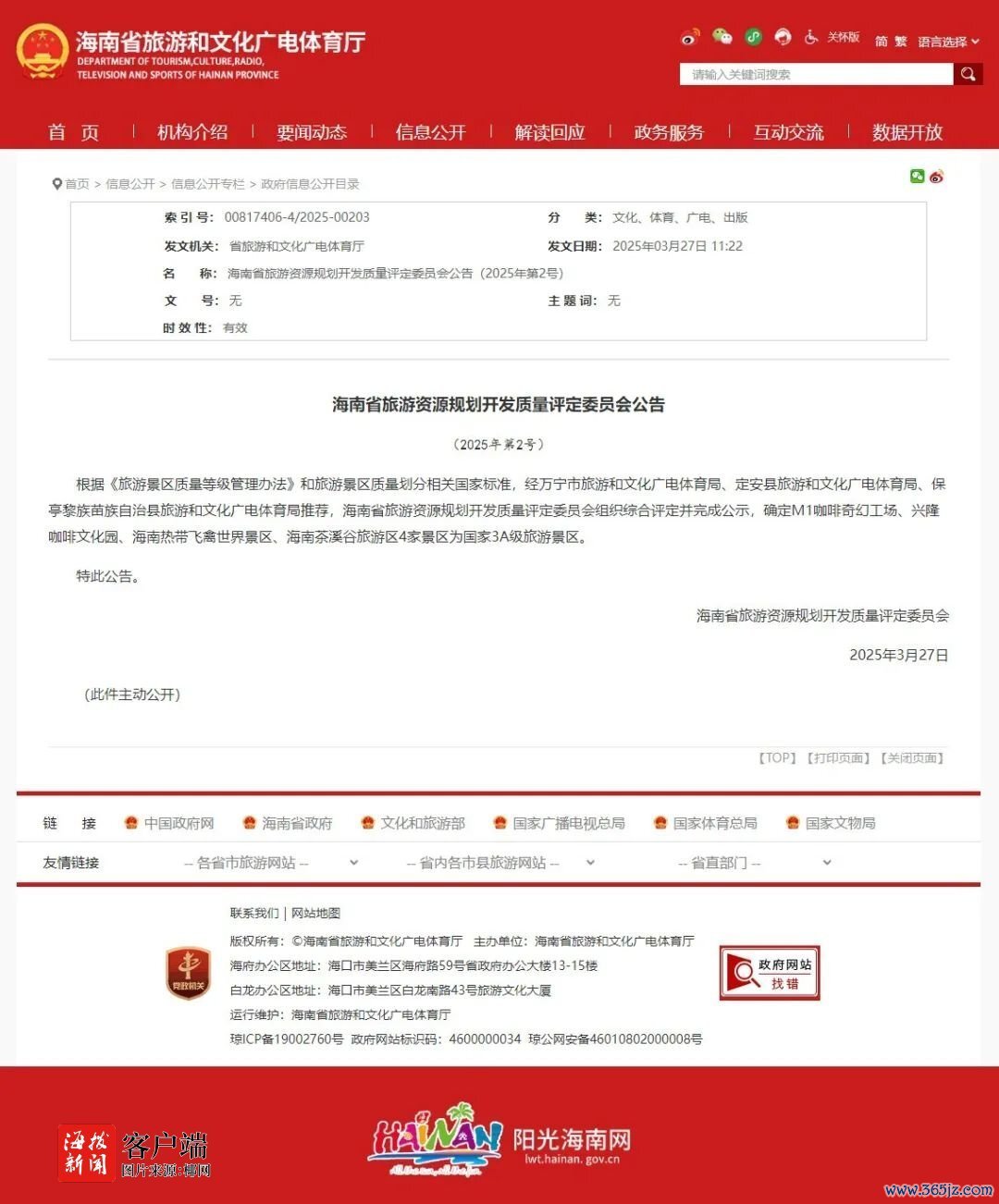Click 信息公开专栏 breadcrumb link
The width and height of the screenshot is (999, 1204).
(x=208, y=184)
